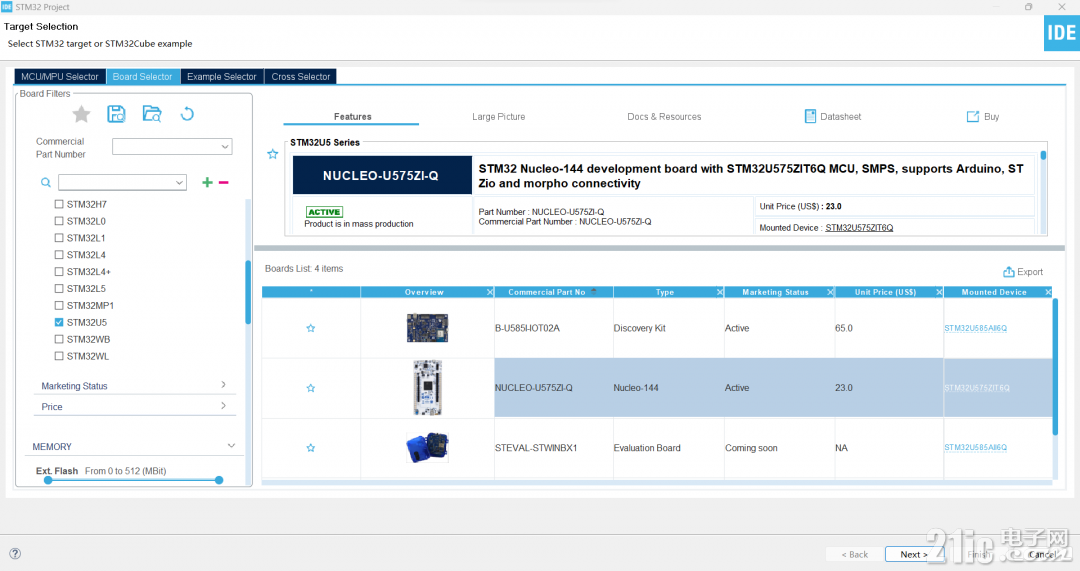Show favorite boards star icon

click(81, 114)
